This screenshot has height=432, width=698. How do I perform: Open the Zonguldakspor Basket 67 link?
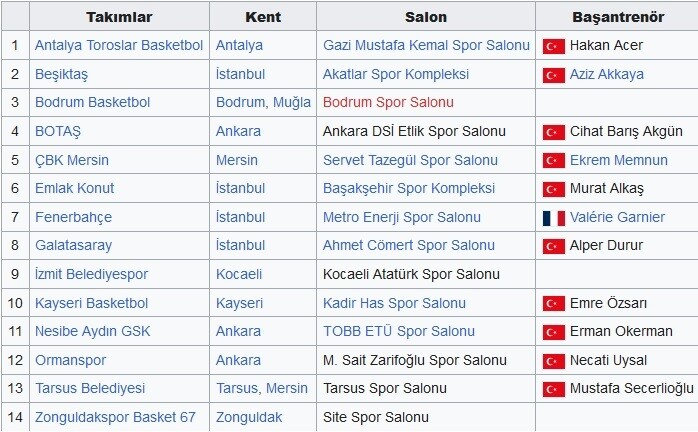tap(115, 417)
